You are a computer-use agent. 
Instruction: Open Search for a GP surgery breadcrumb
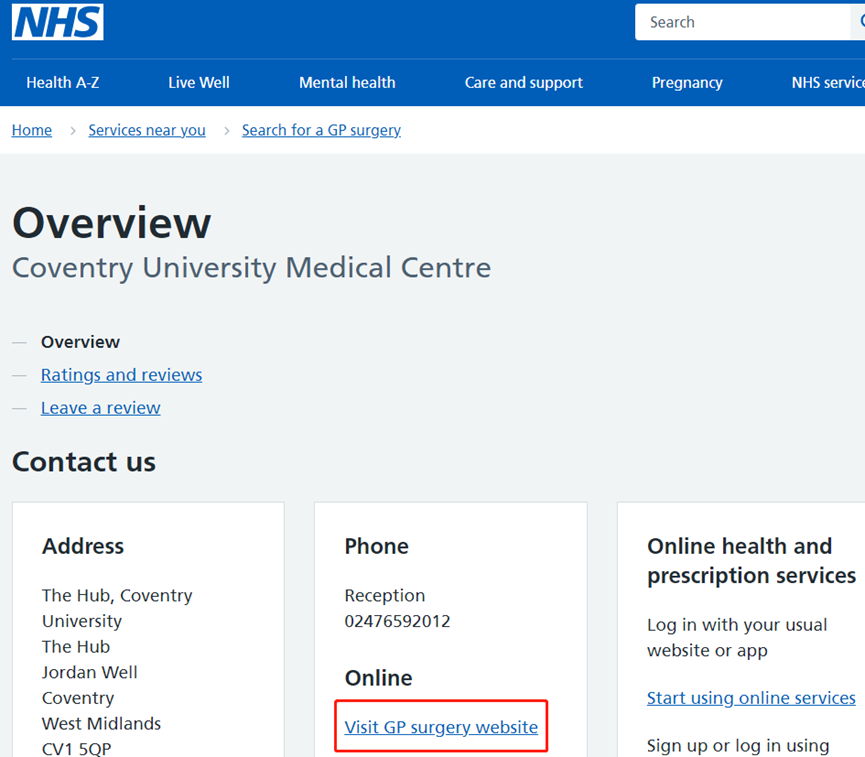coord(321,130)
